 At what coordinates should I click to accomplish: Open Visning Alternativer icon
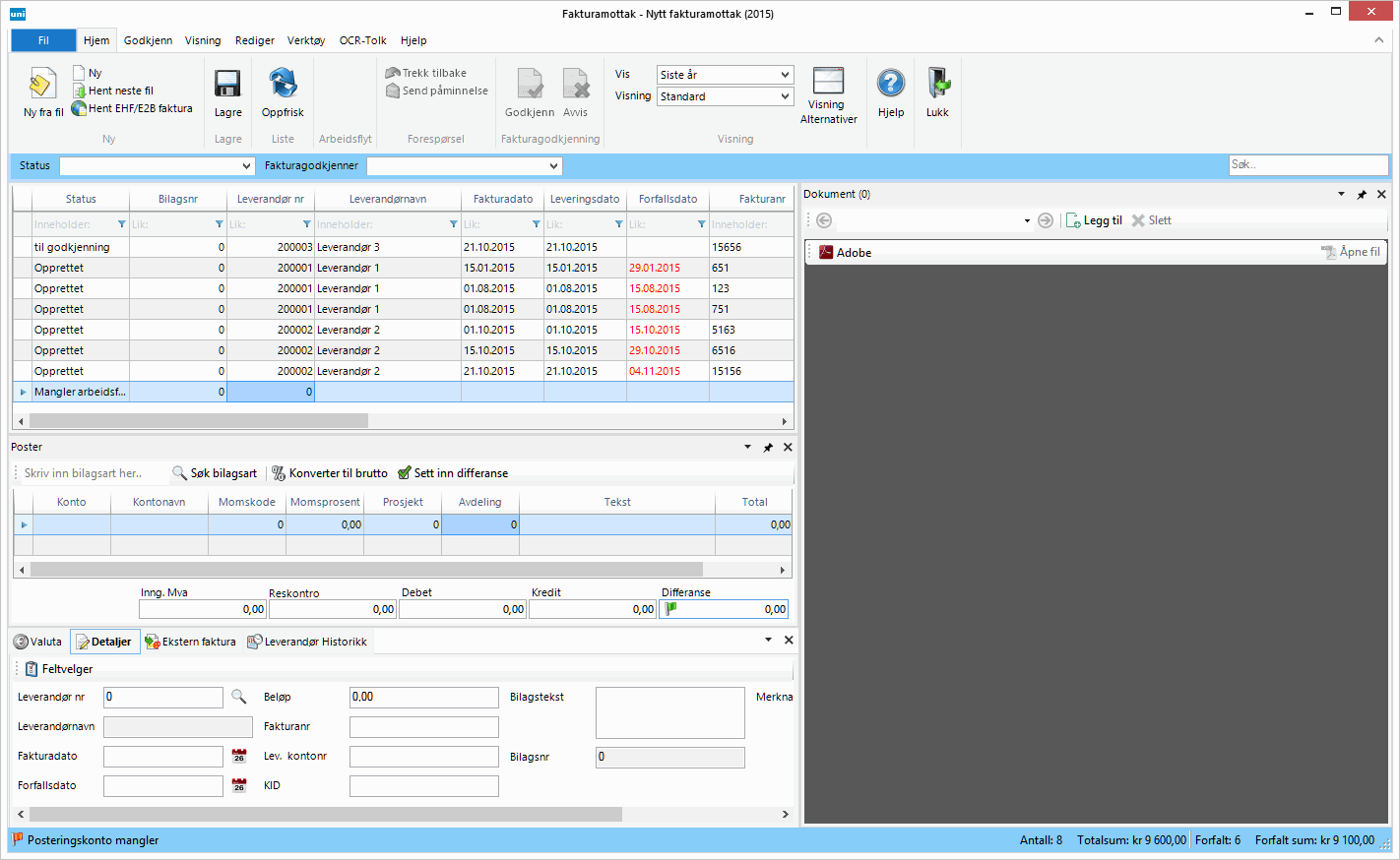828,81
